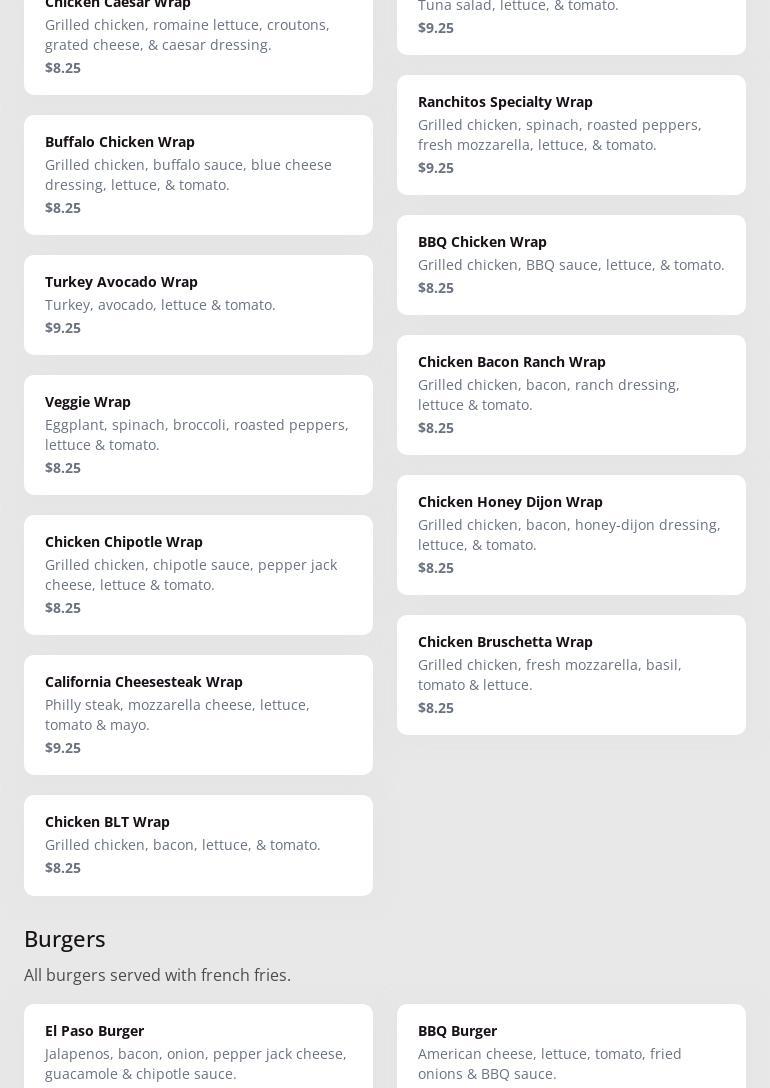Select the tuna salad wrap card
The height and width of the screenshot is (1088, 770).
point(571,20)
